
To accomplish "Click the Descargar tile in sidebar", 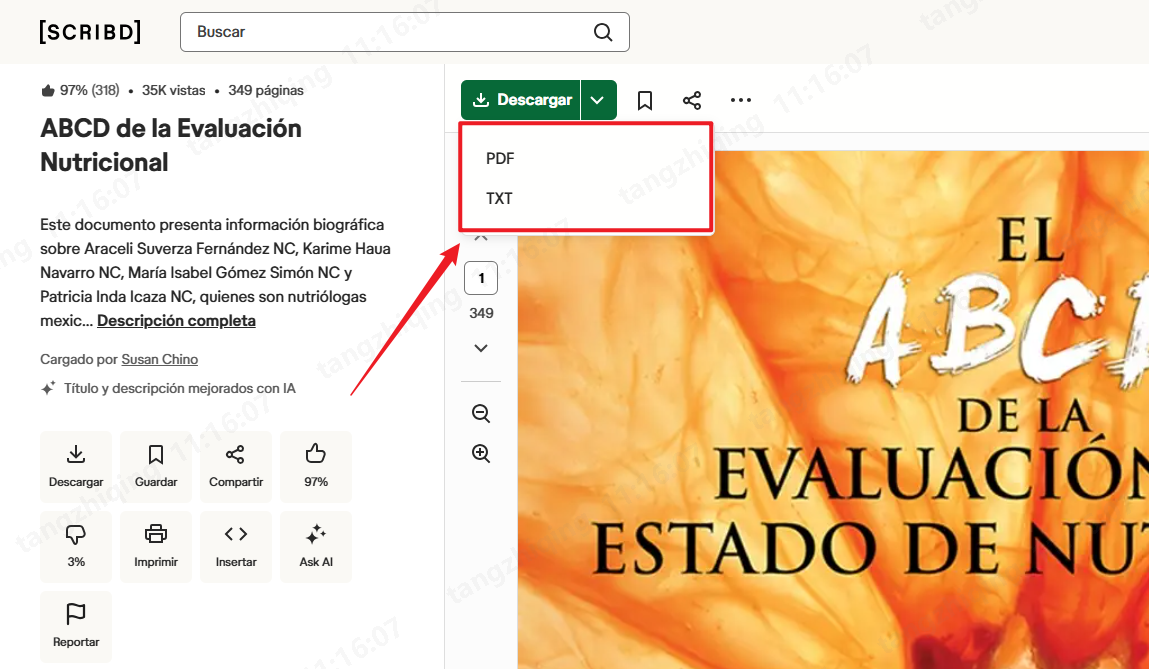I will click(76, 467).
